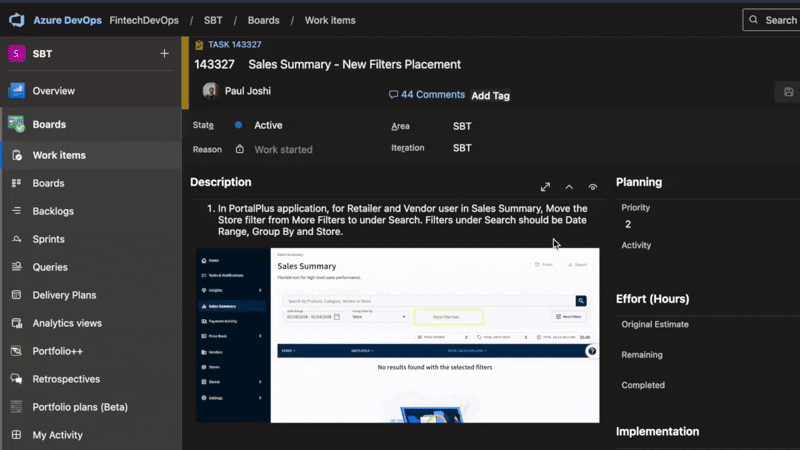Click the Azure DevOps logo icon
Screen dimensions: 800x450
(17, 20)
